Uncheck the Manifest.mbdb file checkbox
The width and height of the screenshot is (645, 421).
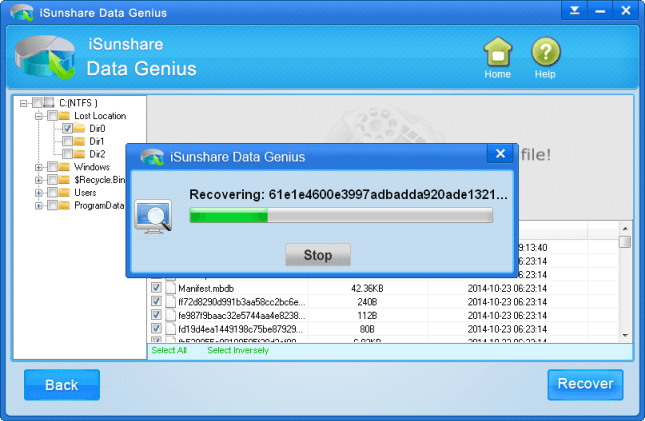pyautogui.click(x=156, y=287)
